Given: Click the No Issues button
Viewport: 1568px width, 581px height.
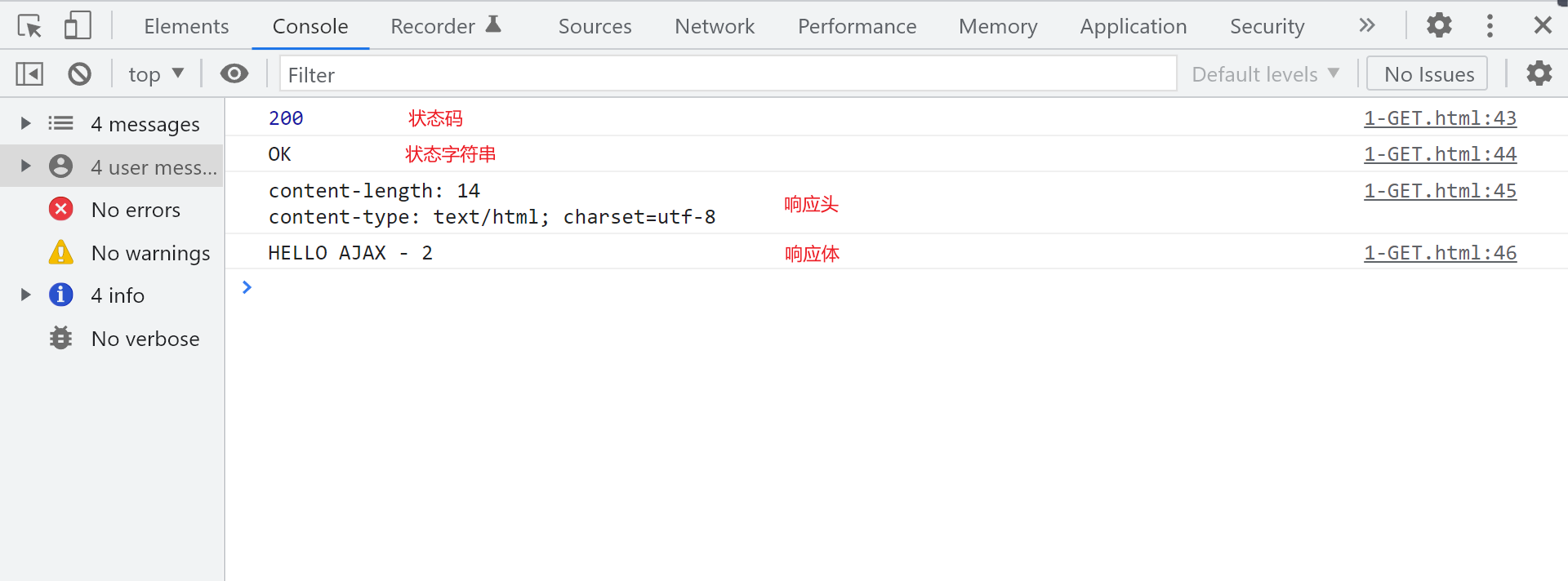Looking at the screenshot, I should [1428, 74].
